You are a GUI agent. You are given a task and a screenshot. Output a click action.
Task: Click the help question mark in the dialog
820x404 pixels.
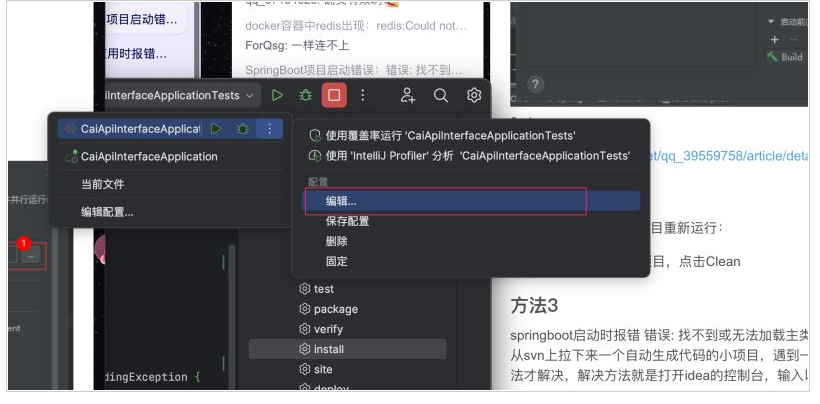(535, 84)
